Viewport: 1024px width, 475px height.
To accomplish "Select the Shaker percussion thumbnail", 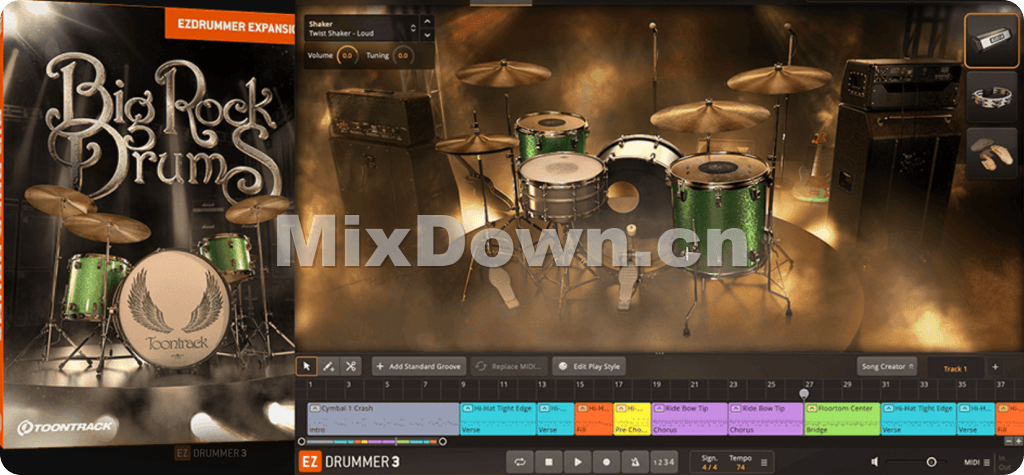I will click(x=991, y=40).
